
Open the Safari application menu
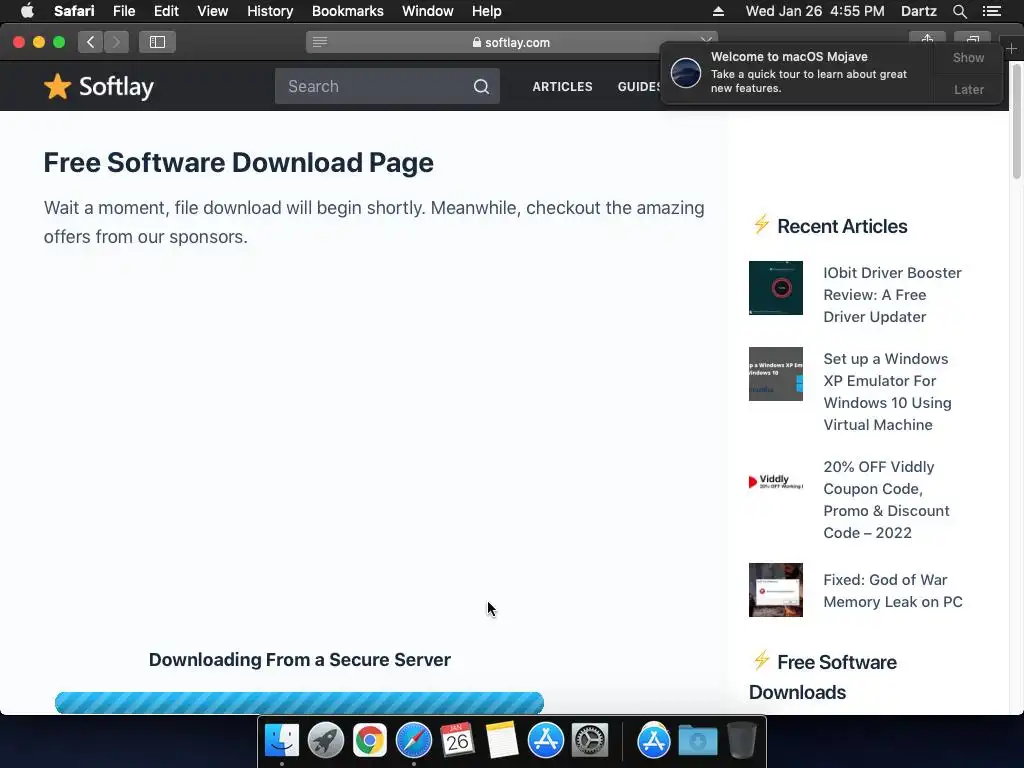[74, 11]
